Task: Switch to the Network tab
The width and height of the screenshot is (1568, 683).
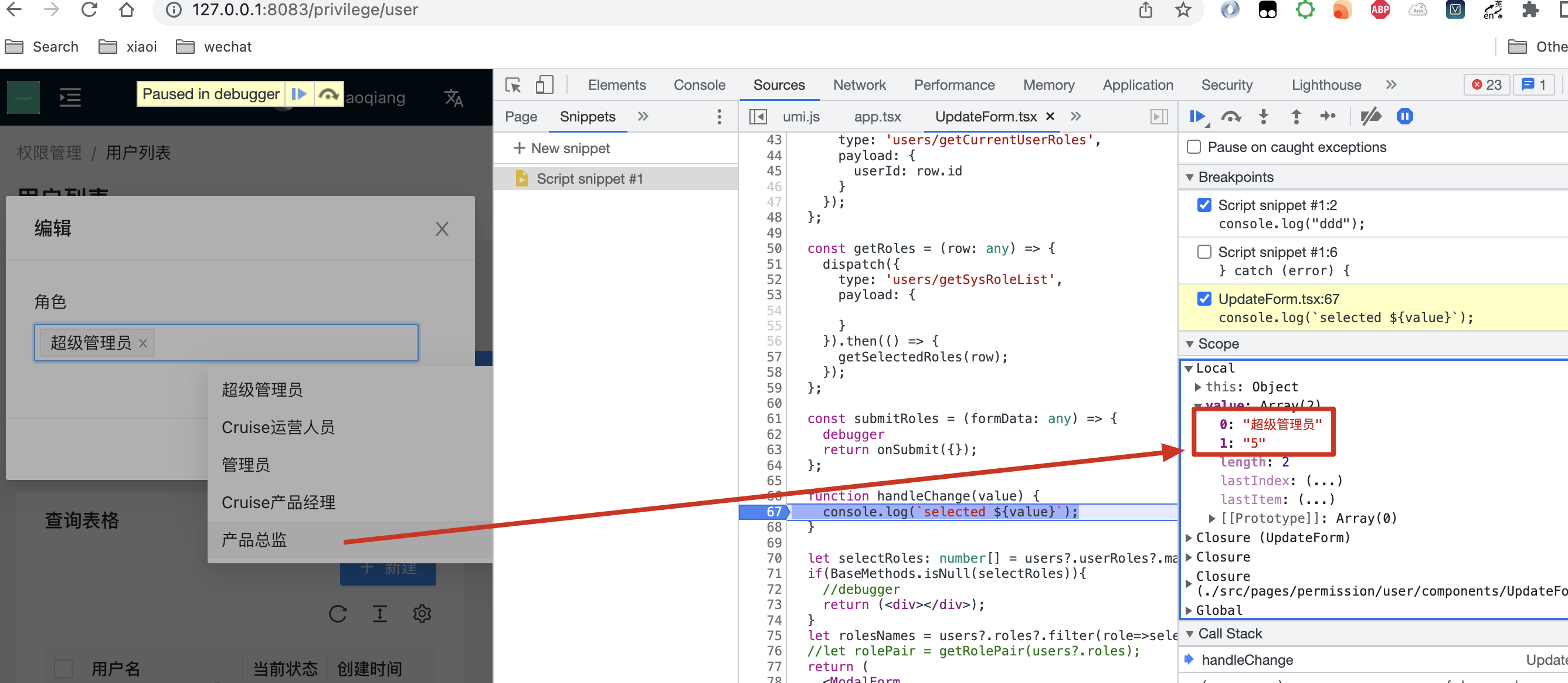Action: coord(859,84)
